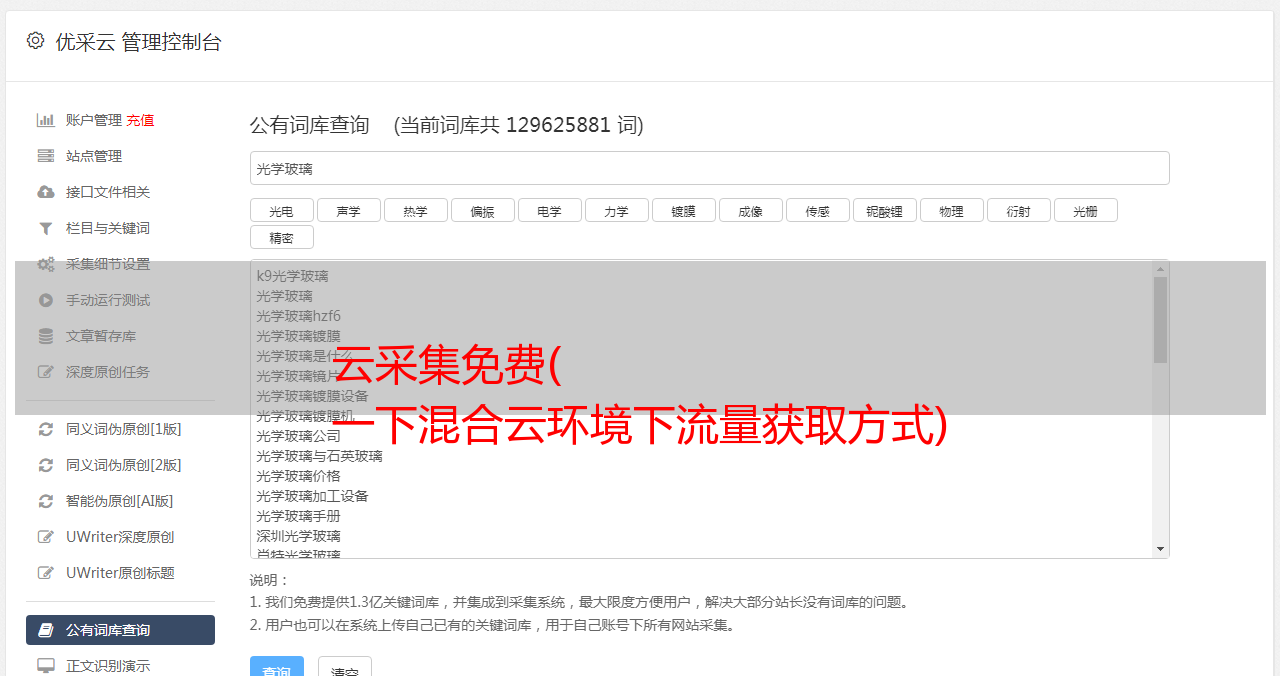Choose the 成像 tag

750,210
